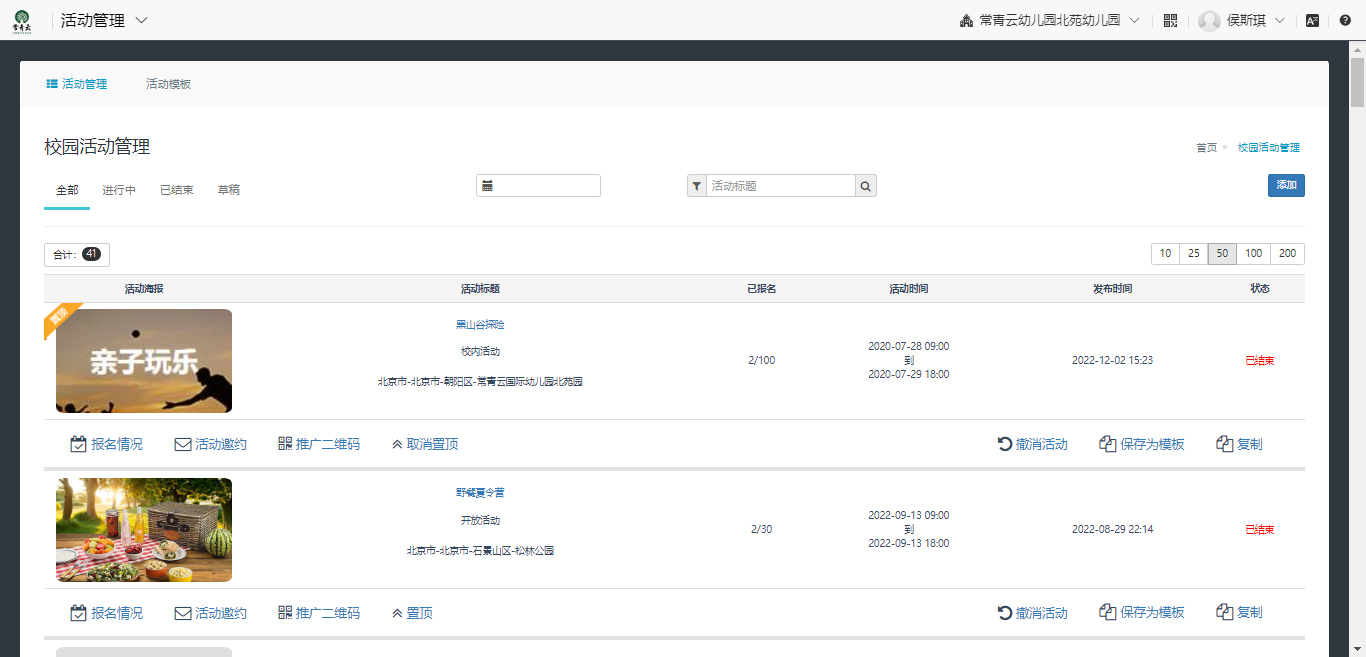The image size is (1366, 657).
Task: Click the location text 北京市-北京市-石景山区-松林公园
Action: coord(480,551)
